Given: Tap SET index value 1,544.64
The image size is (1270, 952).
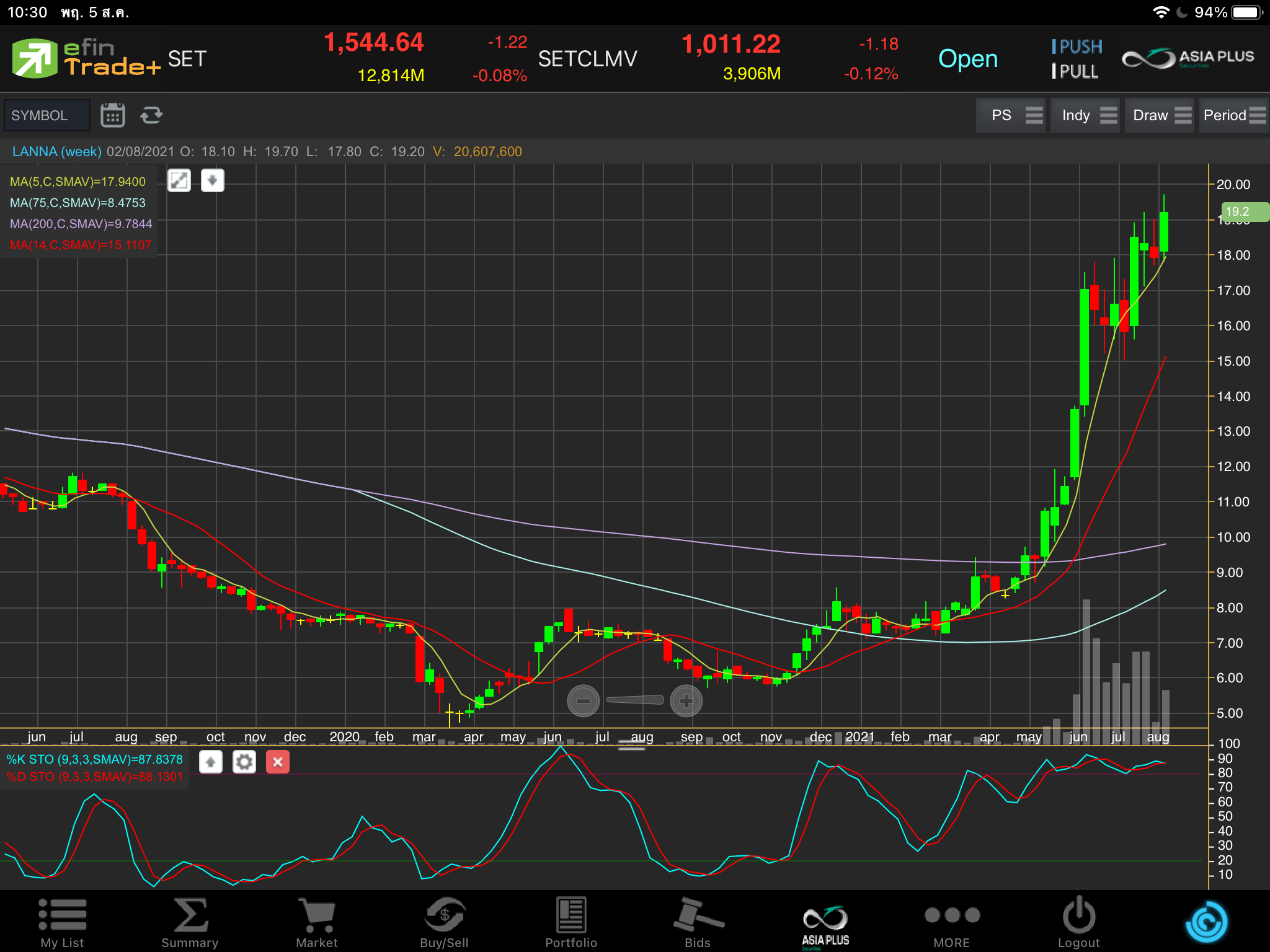Looking at the screenshot, I should 374,43.
